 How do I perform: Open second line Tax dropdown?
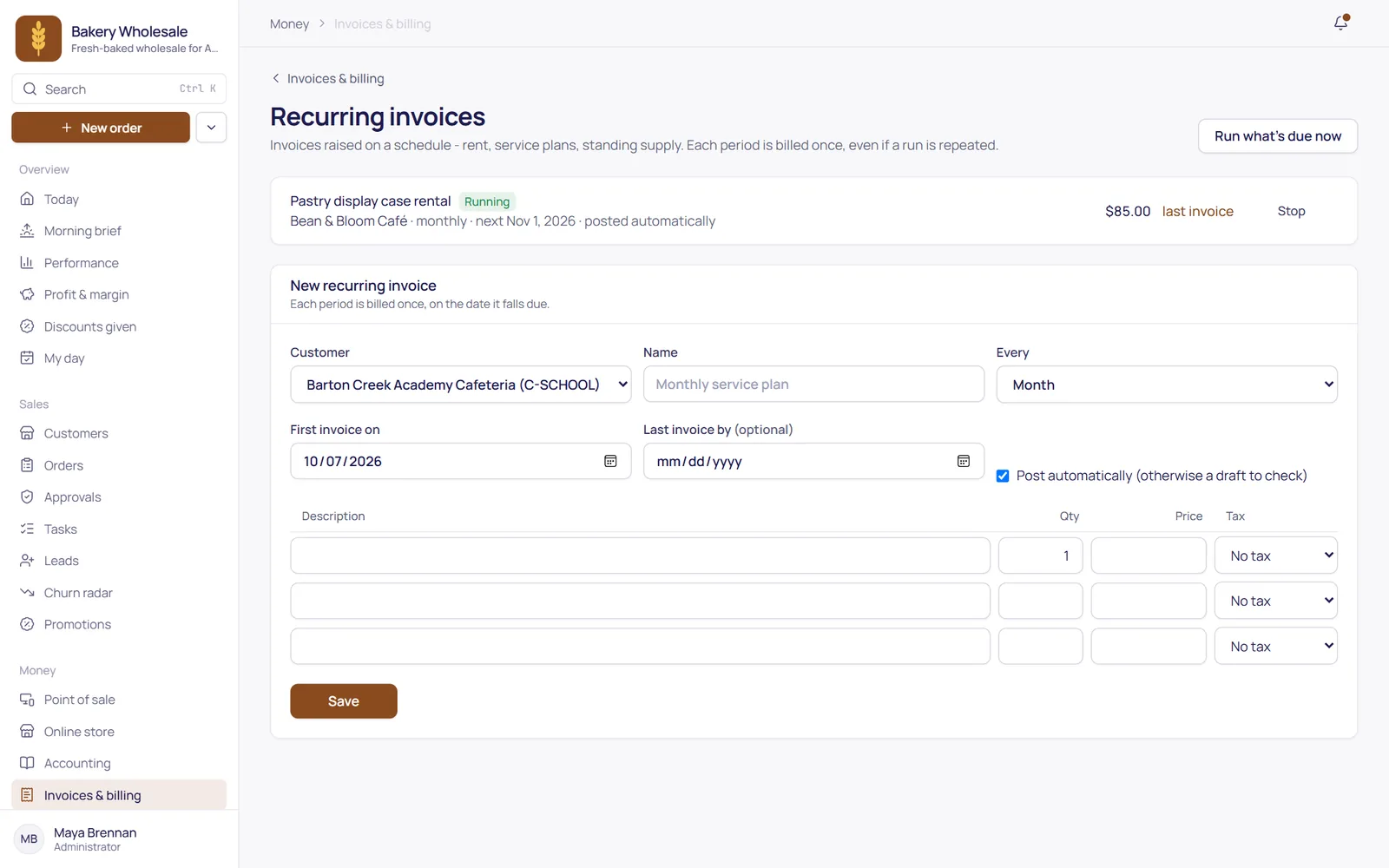point(1276,601)
